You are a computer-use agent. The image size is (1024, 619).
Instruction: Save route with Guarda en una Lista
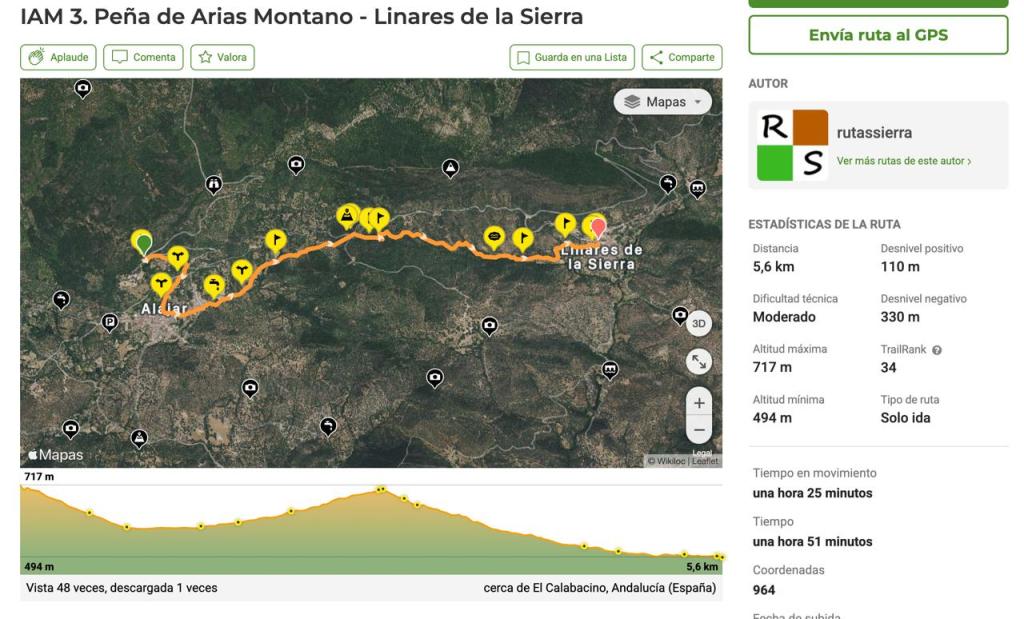point(572,57)
